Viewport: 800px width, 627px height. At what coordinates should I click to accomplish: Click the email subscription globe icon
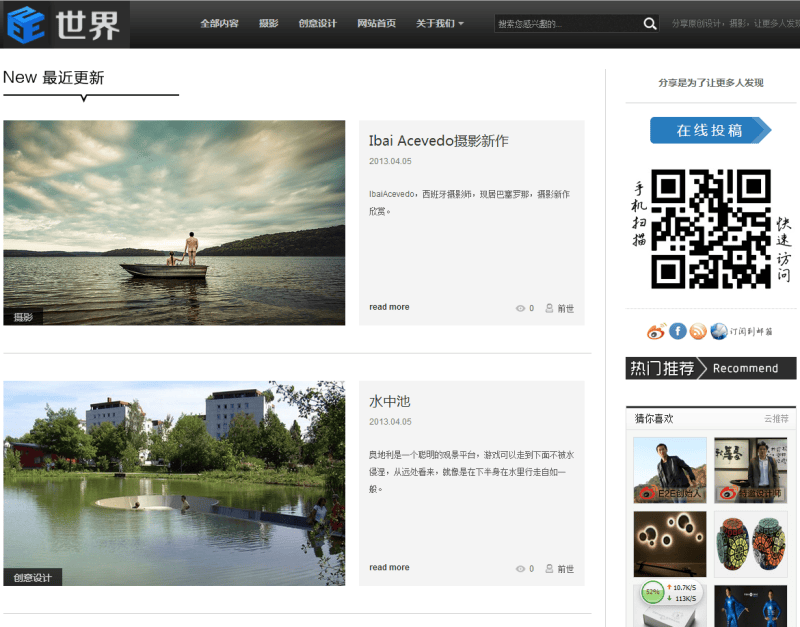(719, 331)
